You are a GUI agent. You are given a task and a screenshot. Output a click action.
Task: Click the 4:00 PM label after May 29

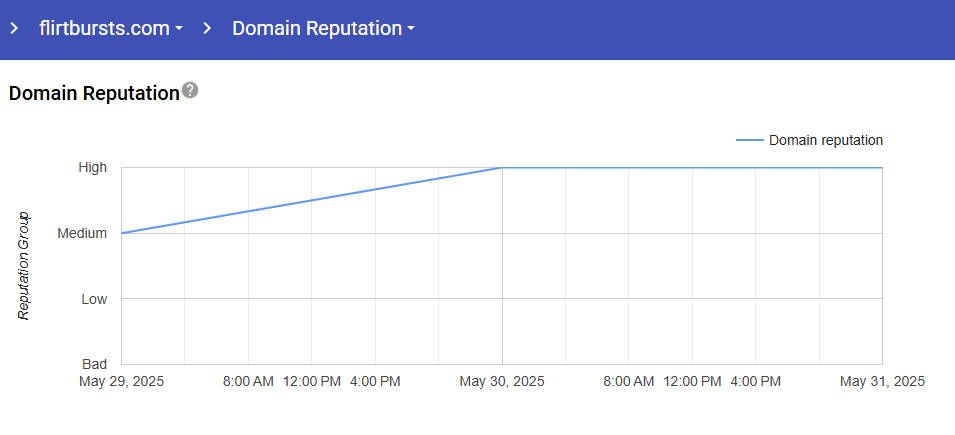(376, 381)
